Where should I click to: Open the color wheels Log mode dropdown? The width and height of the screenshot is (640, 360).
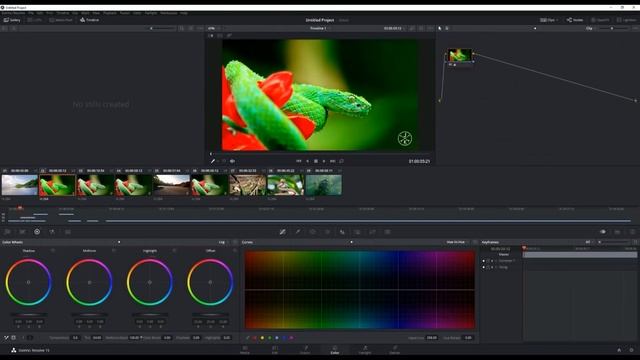coord(223,242)
